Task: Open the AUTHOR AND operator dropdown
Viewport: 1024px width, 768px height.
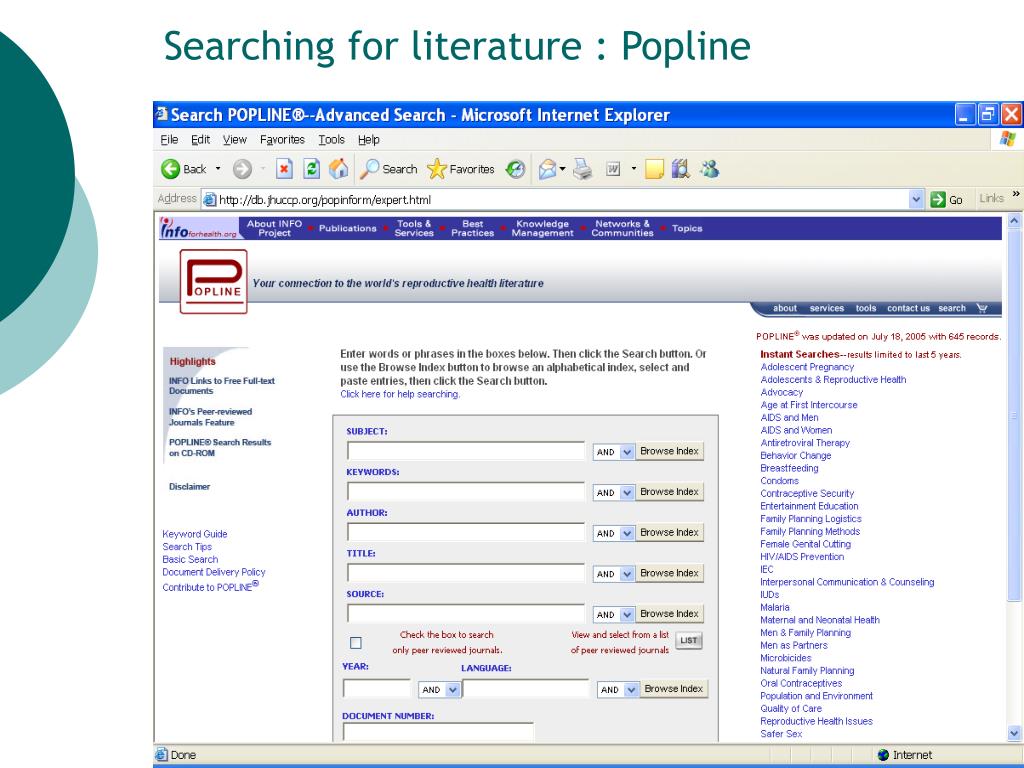Action: coord(627,533)
